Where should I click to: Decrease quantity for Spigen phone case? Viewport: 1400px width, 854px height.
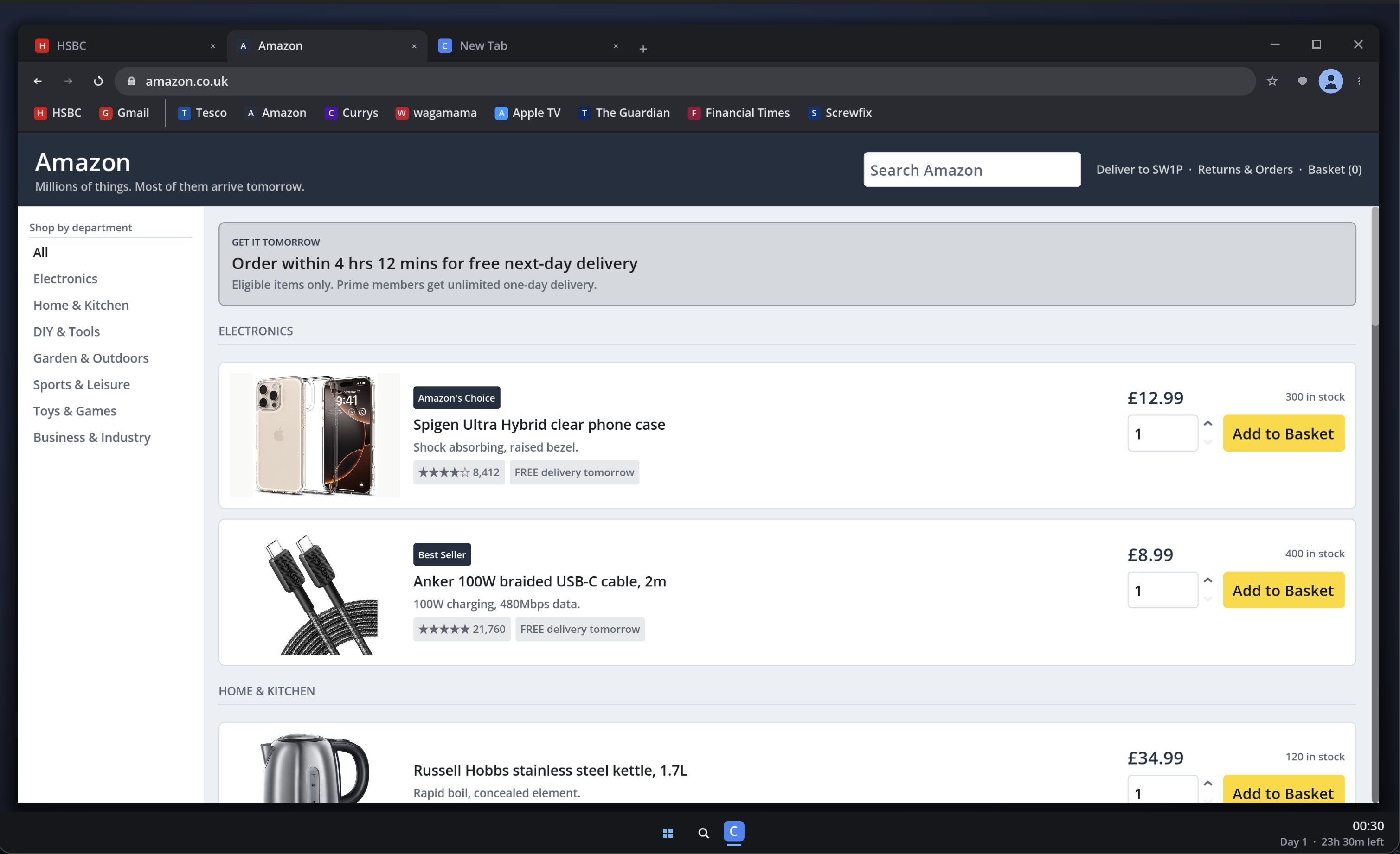pos(1207,442)
